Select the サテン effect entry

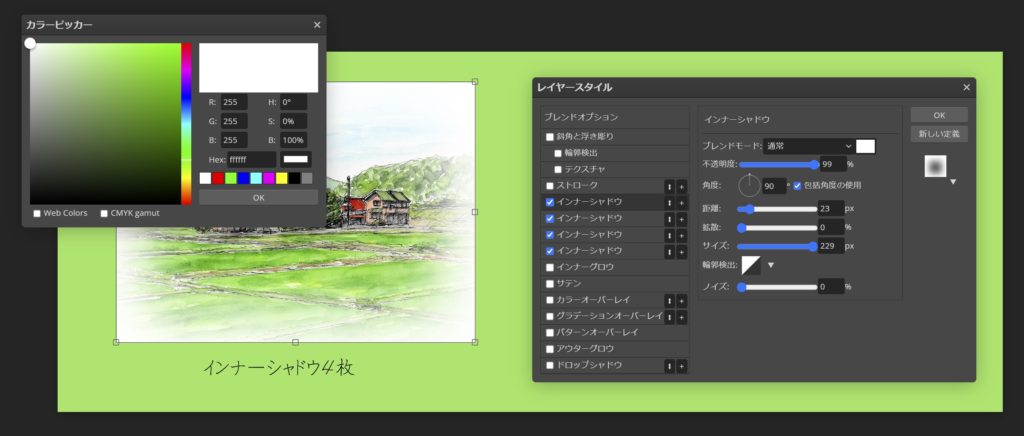coord(569,284)
